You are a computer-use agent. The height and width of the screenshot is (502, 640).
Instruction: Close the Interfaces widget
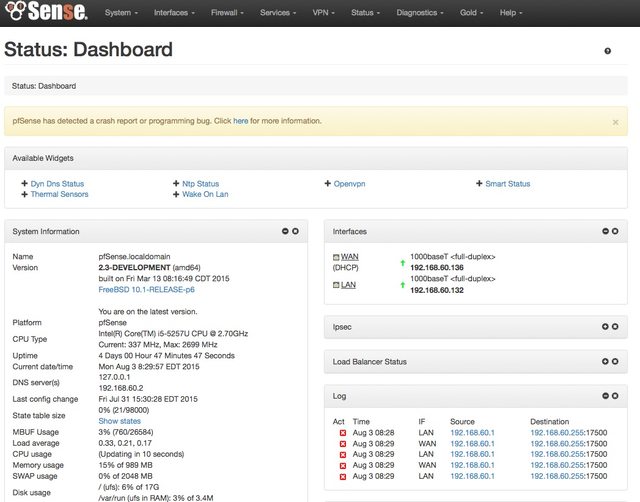click(x=614, y=231)
